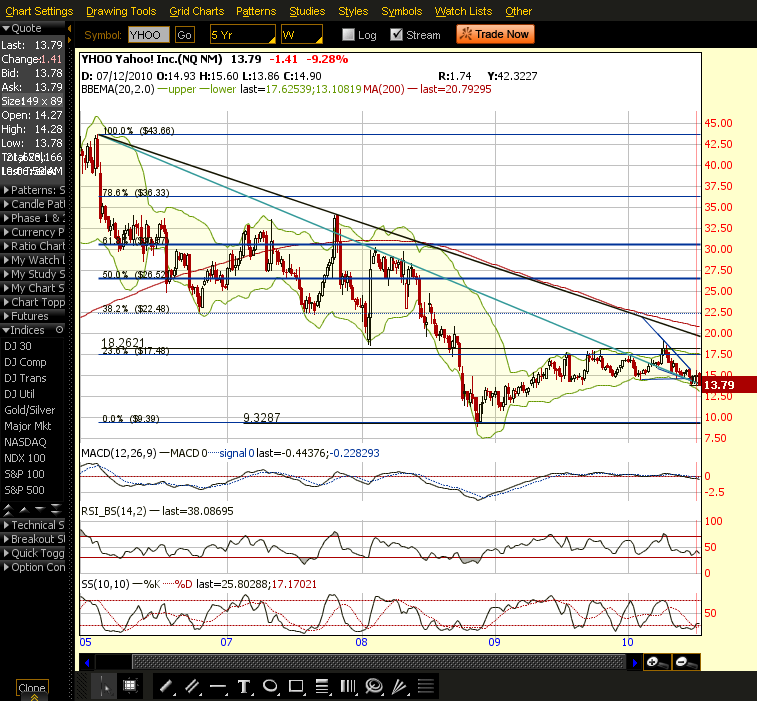This screenshot has width=757, height=701.
Task: Expand the Futures panel
Action: 32,316
